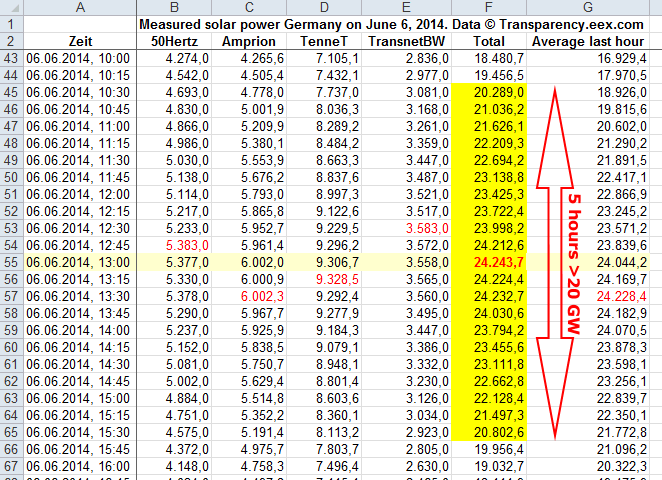
Task: Select the 'Average last hour' header cell
Action: [594, 41]
